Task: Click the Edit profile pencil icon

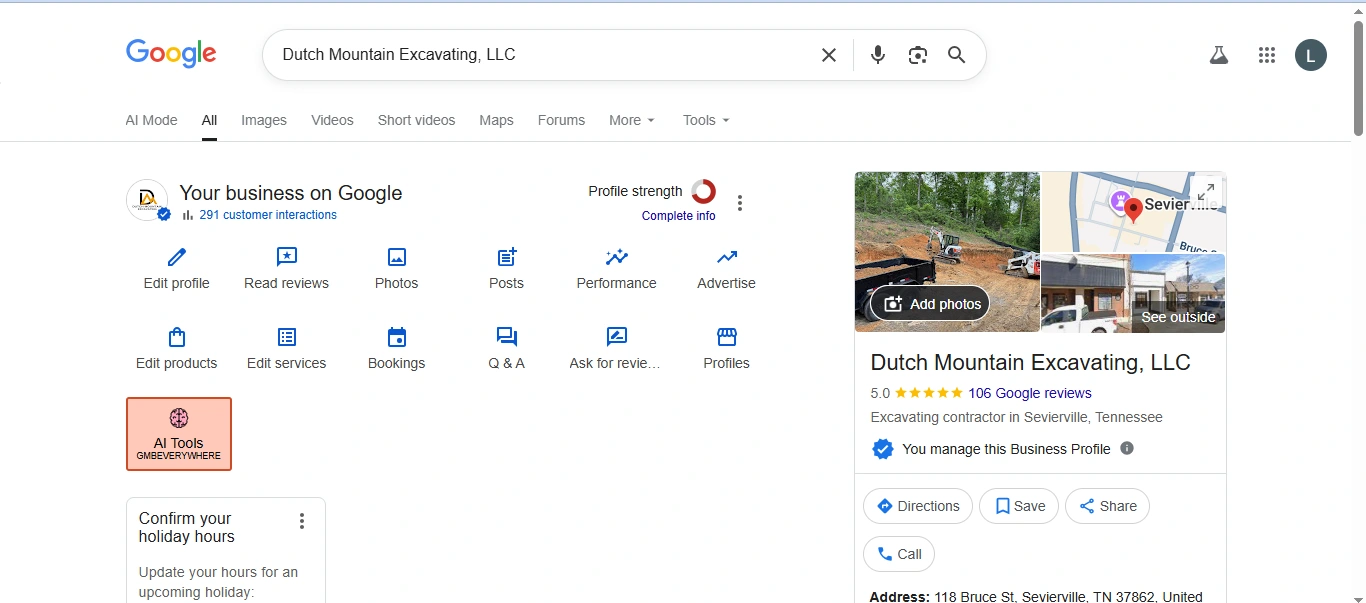Action: (x=177, y=257)
